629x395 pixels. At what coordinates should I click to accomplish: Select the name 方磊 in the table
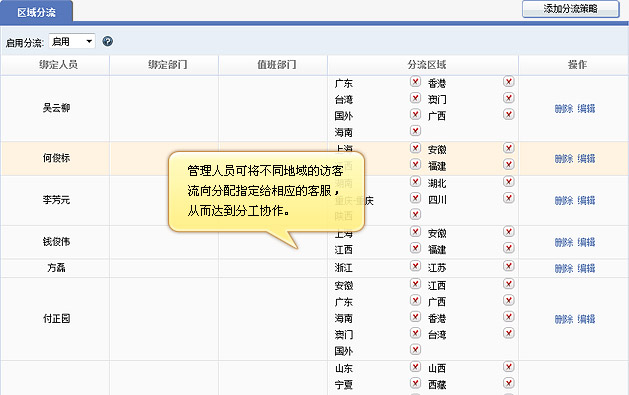point(57,267)
